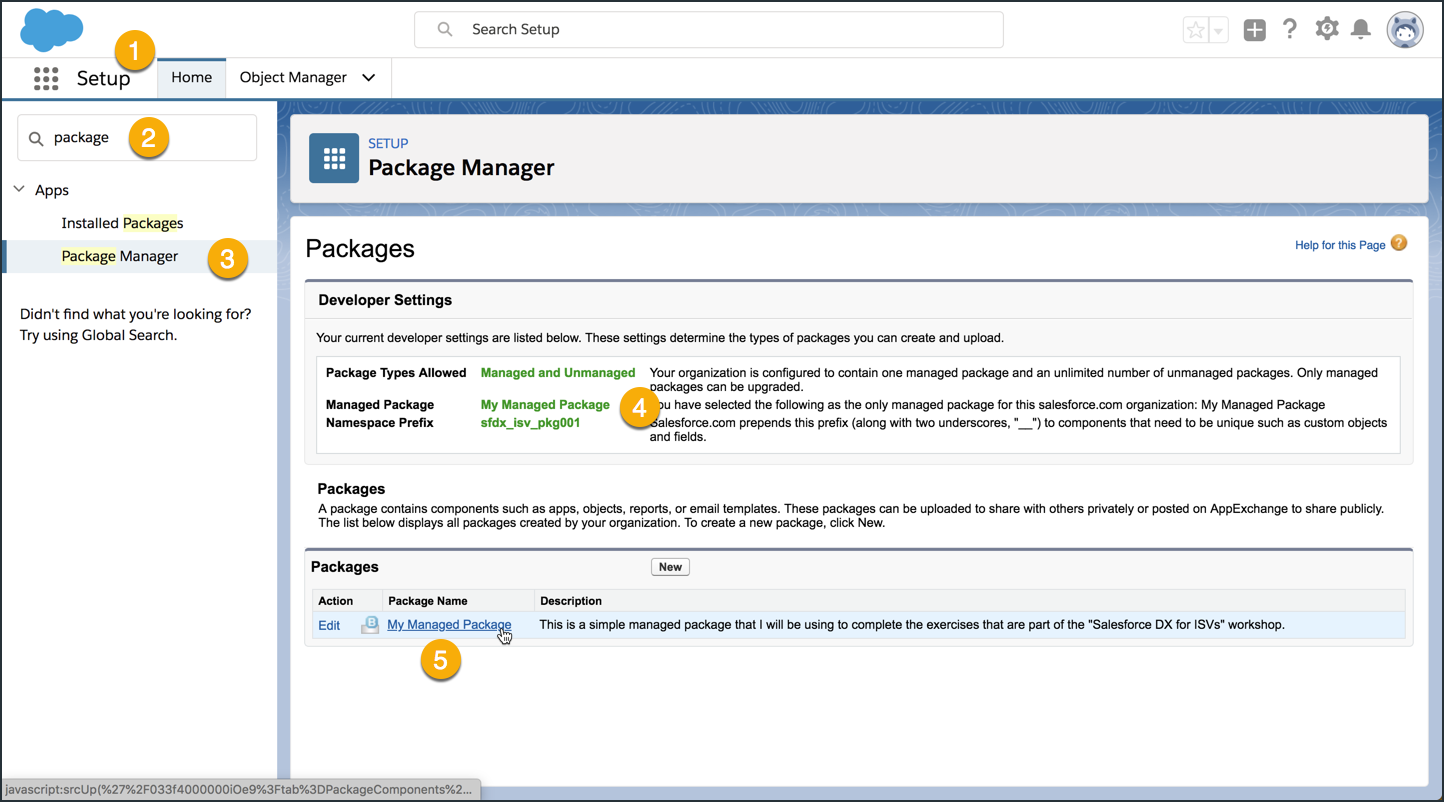Switch to the Home tab

click(x=191, y=78)
